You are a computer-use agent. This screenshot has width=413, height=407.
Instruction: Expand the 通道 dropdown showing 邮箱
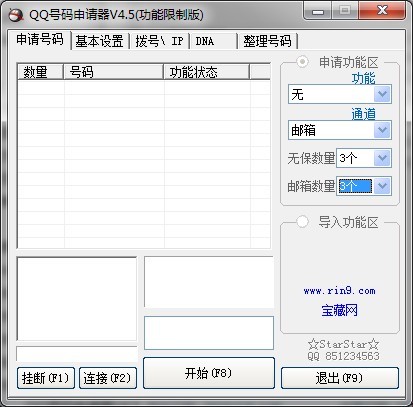tap(382, 130)
